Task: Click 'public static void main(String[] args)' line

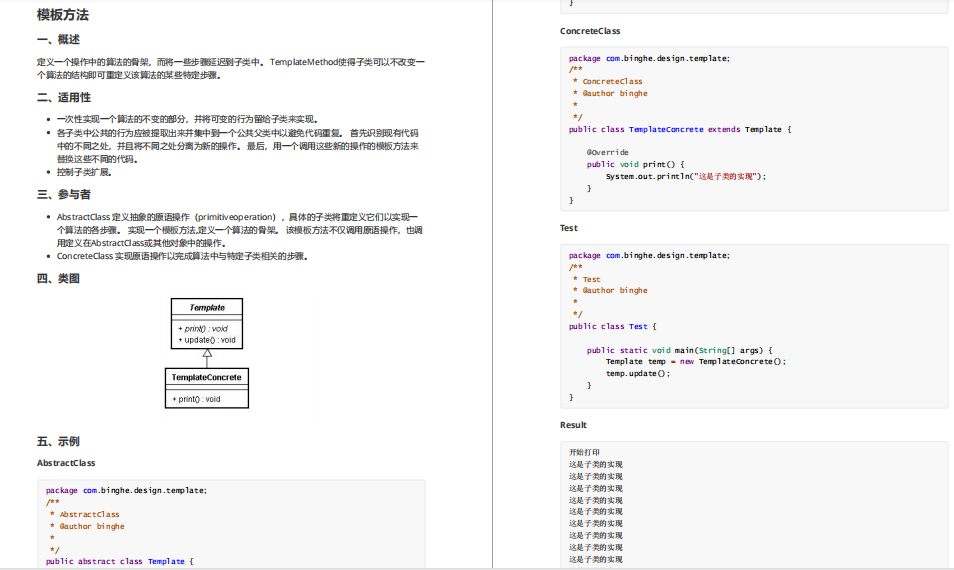Action: pos(680,350)
